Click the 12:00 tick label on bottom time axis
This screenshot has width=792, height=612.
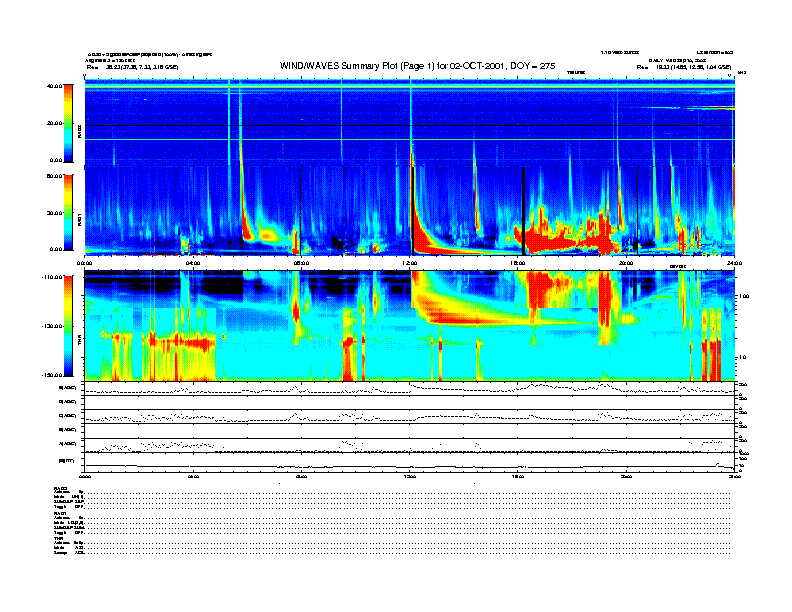point(410,476)
